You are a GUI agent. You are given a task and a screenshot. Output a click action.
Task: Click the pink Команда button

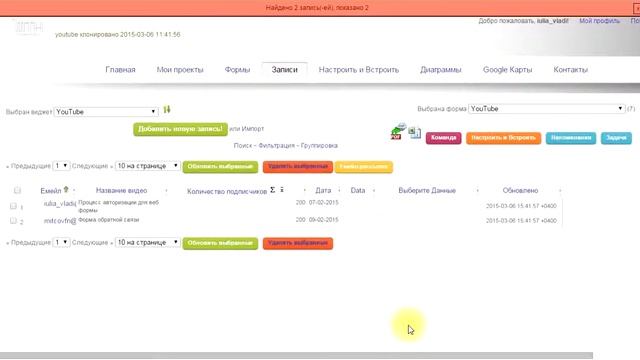coord(443,138)
